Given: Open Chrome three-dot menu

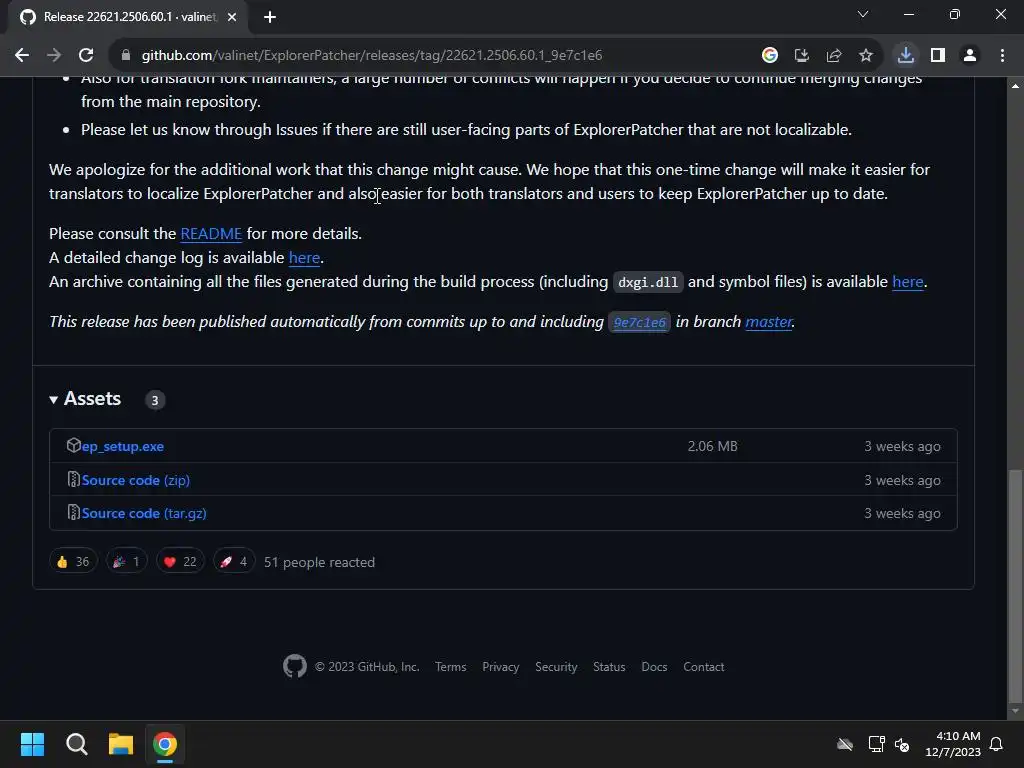Looking at the screenshot, I should [1002, 56].
